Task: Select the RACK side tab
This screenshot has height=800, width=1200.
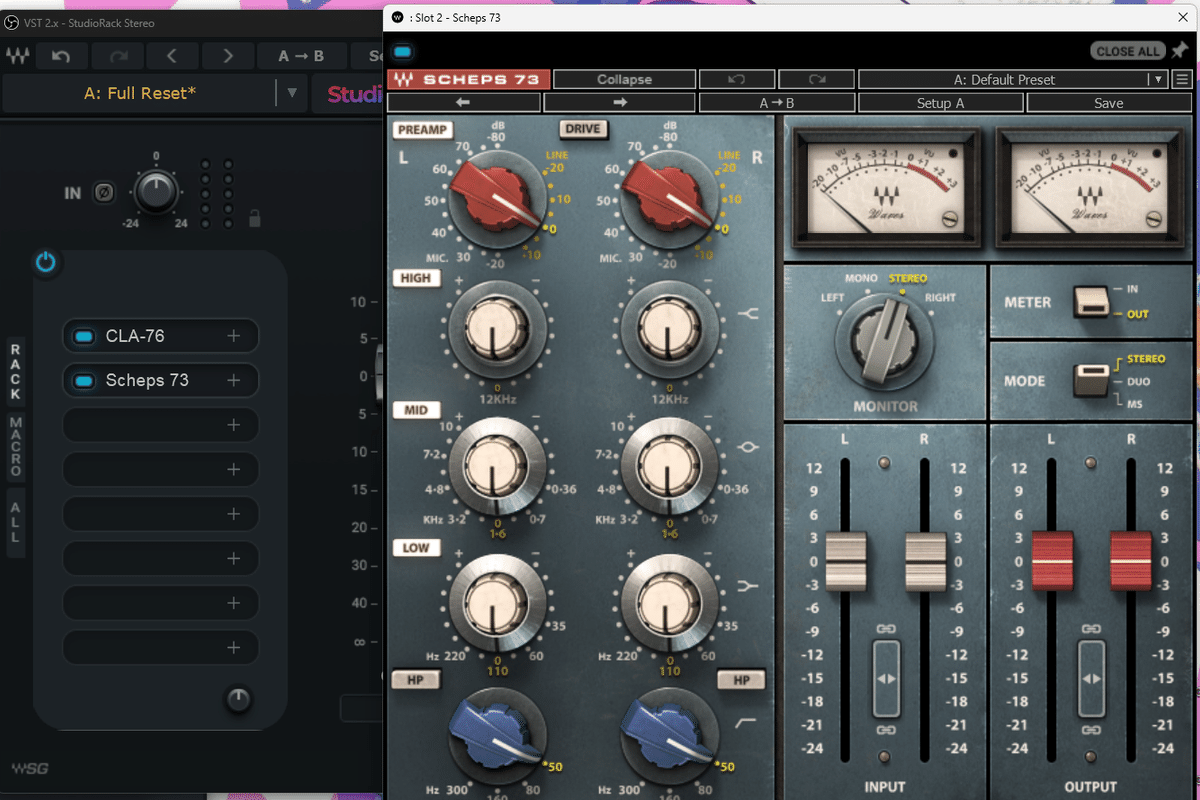Action: coord(16,371)
